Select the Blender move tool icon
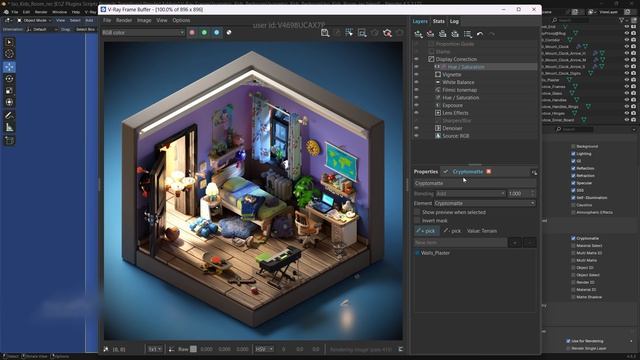The height and width of the screenshot is (360, 640). (9, 67)
